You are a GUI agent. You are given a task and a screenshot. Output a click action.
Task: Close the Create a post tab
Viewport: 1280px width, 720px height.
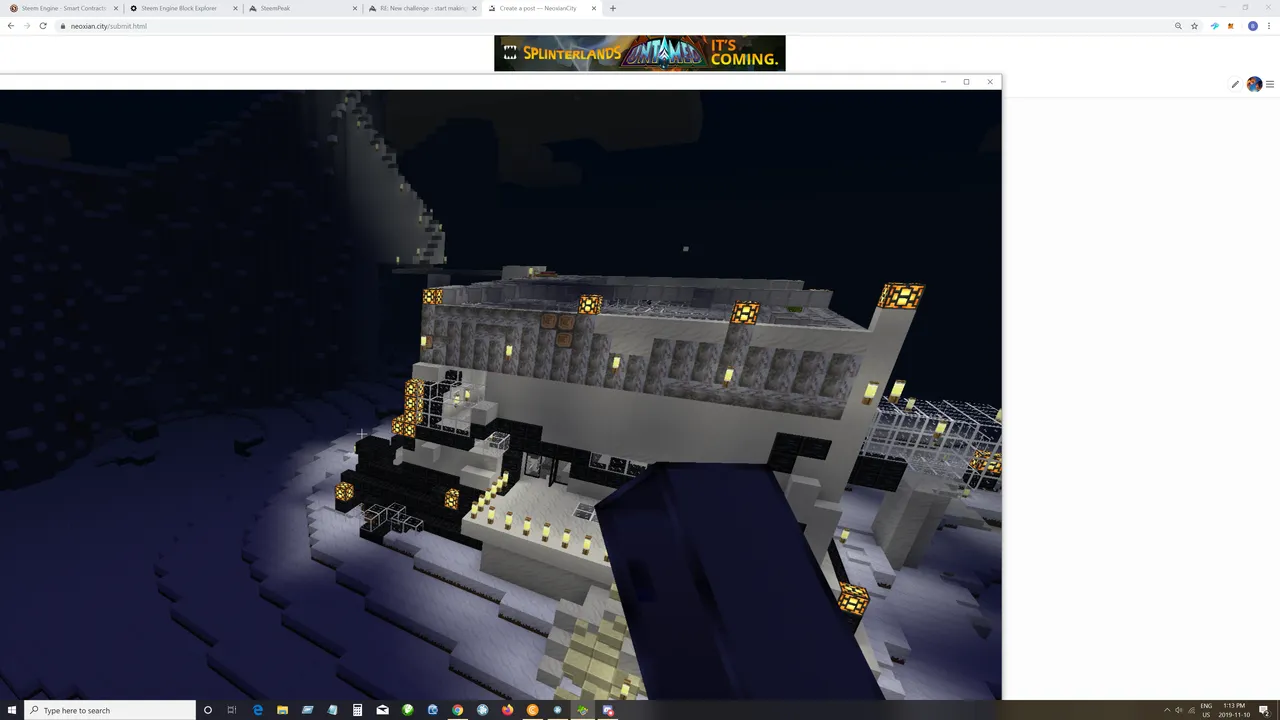[594, 8]
